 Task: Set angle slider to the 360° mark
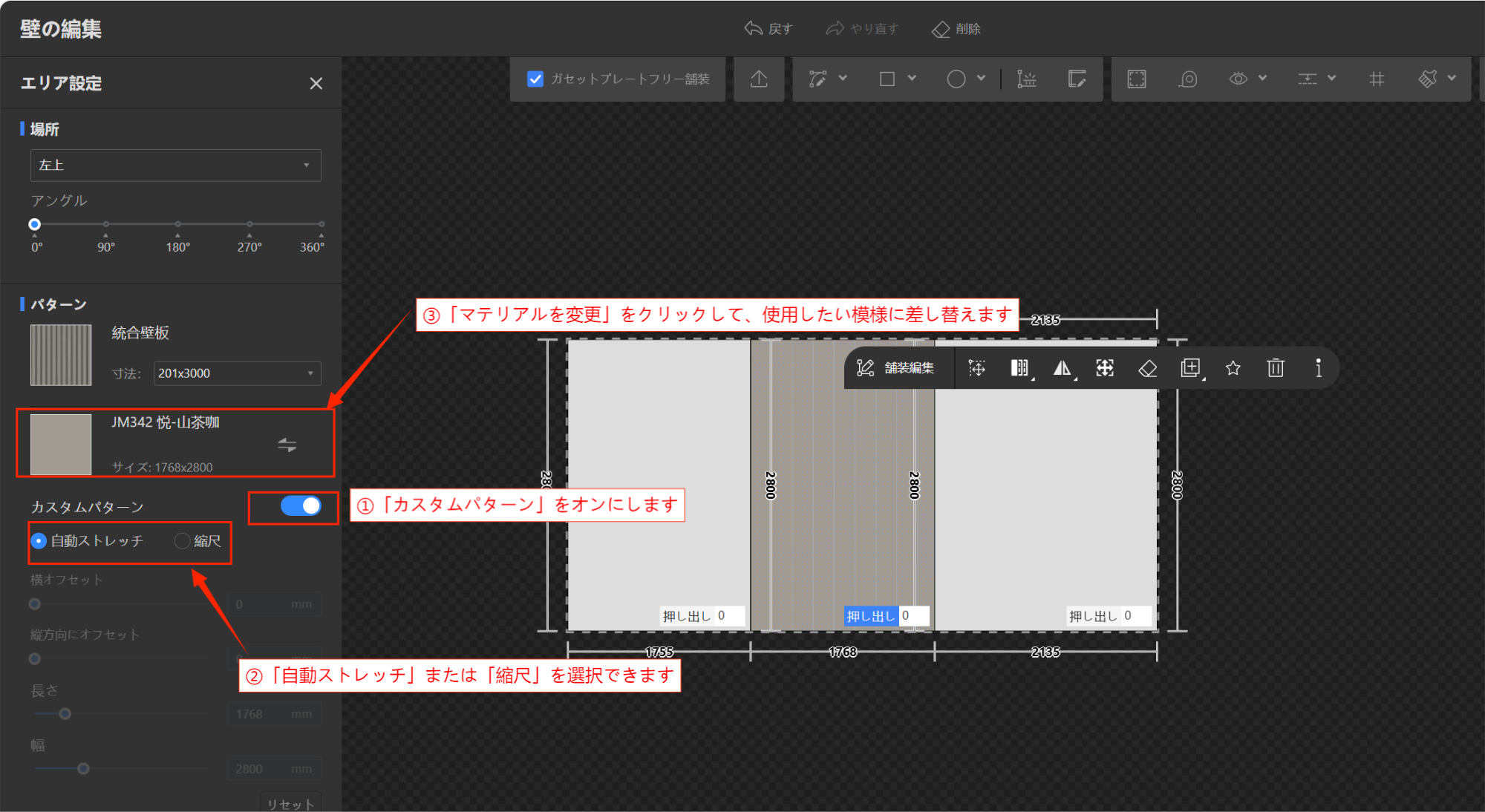click(x=322, y=224)
